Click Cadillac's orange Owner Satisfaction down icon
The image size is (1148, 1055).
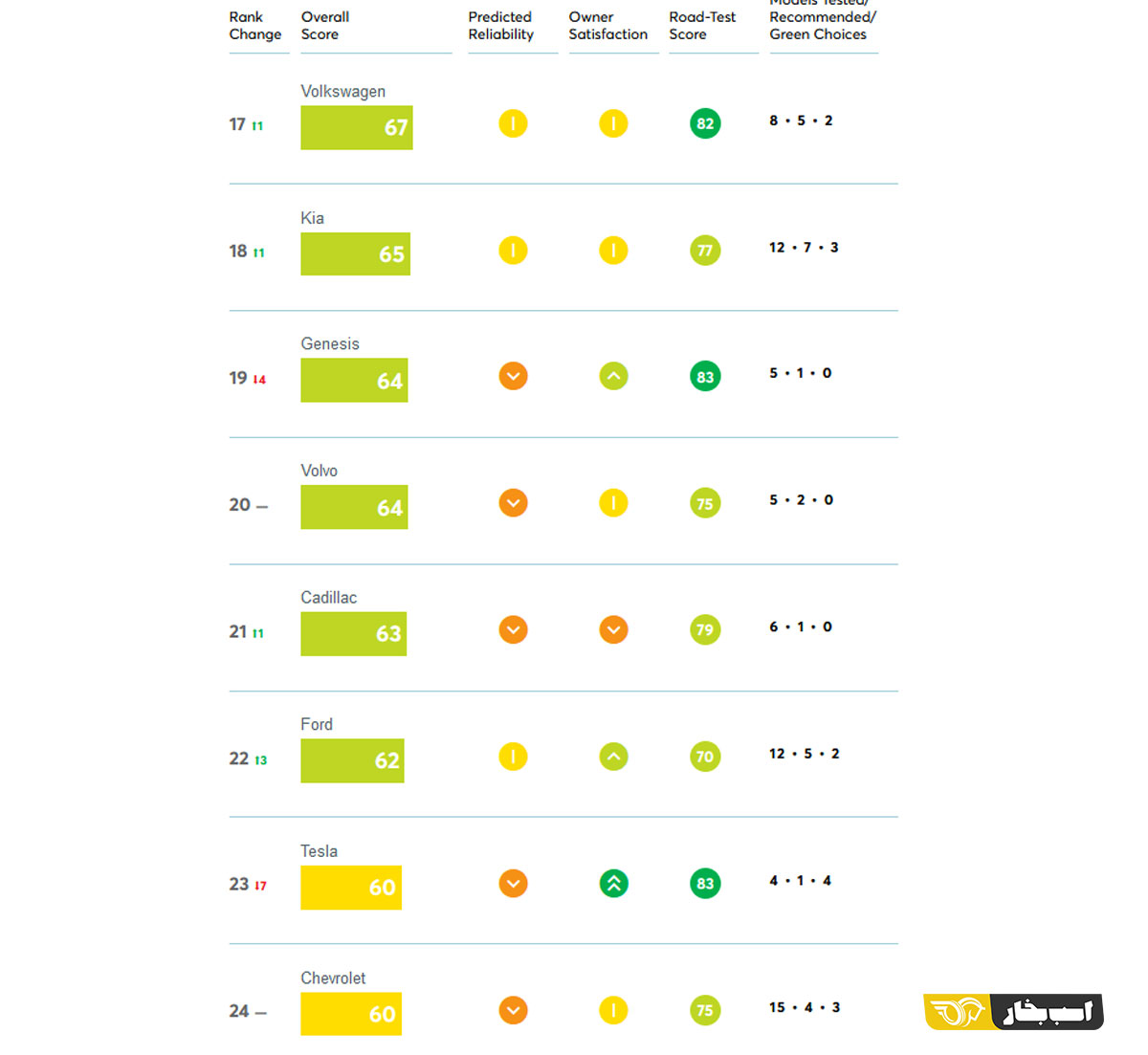click(x=613, y=630)
